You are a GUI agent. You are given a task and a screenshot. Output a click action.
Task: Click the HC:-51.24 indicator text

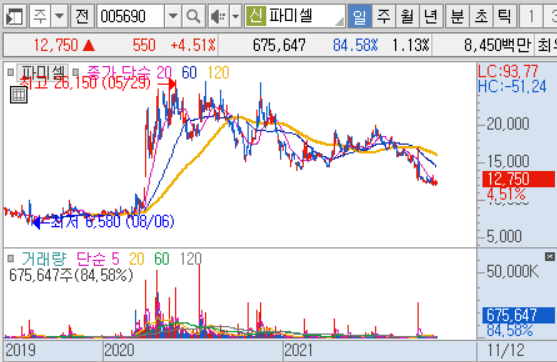pyautogui.click(x=512, y=87)
